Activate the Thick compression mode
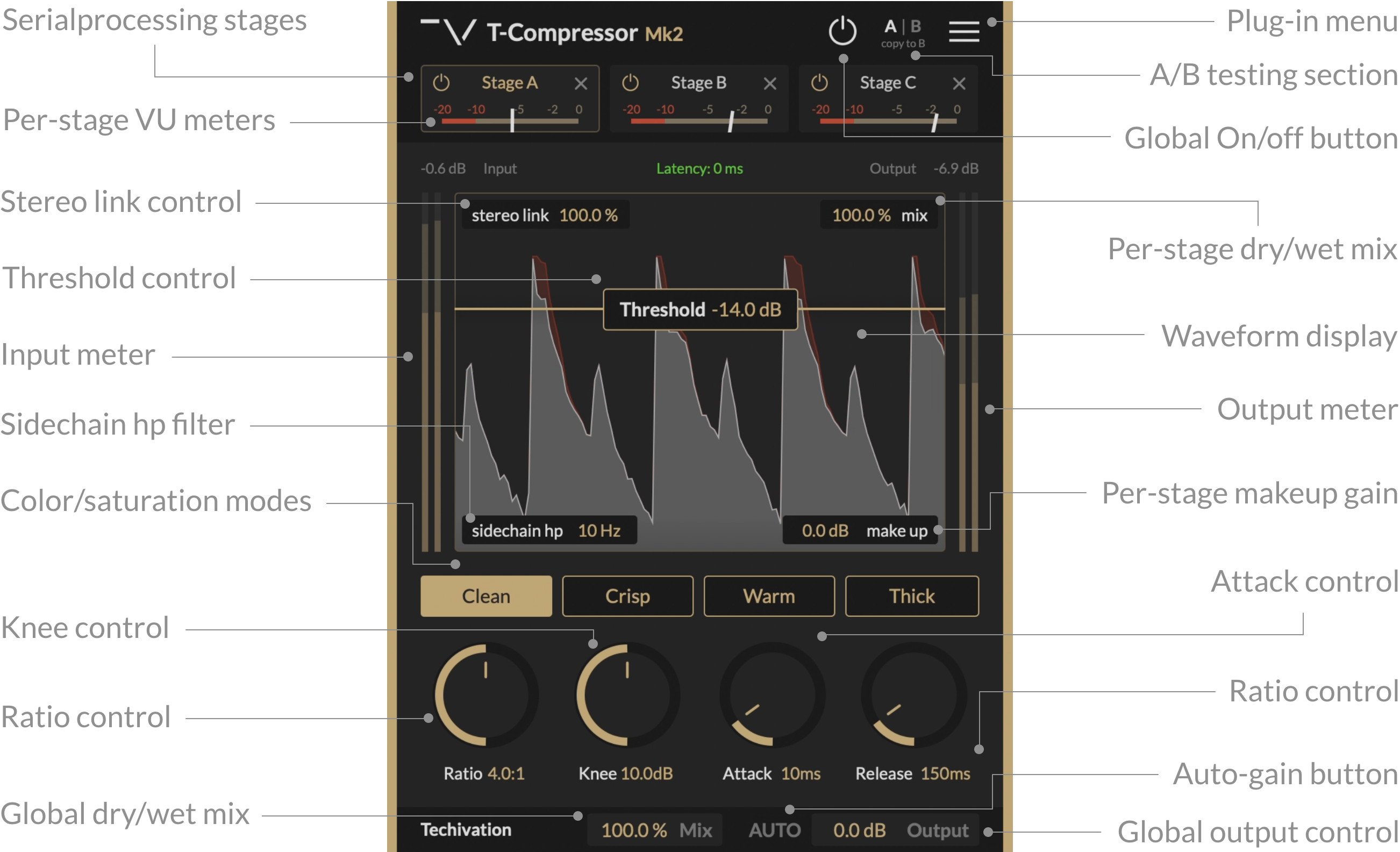This screenshot has width=1400, height=852. [x=911, y=596]
